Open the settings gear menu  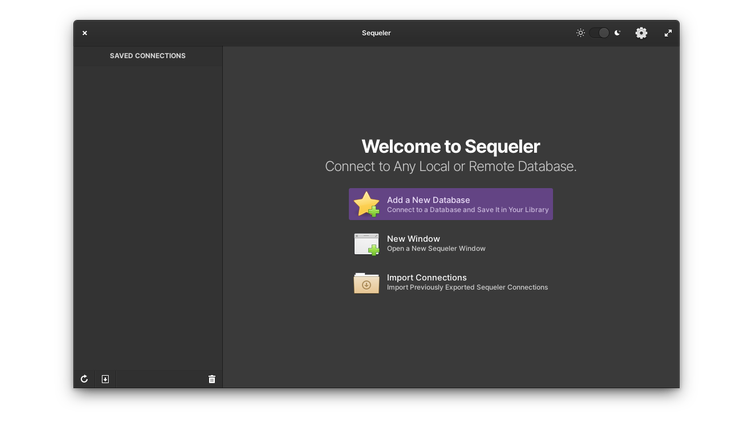click(641, 33)
